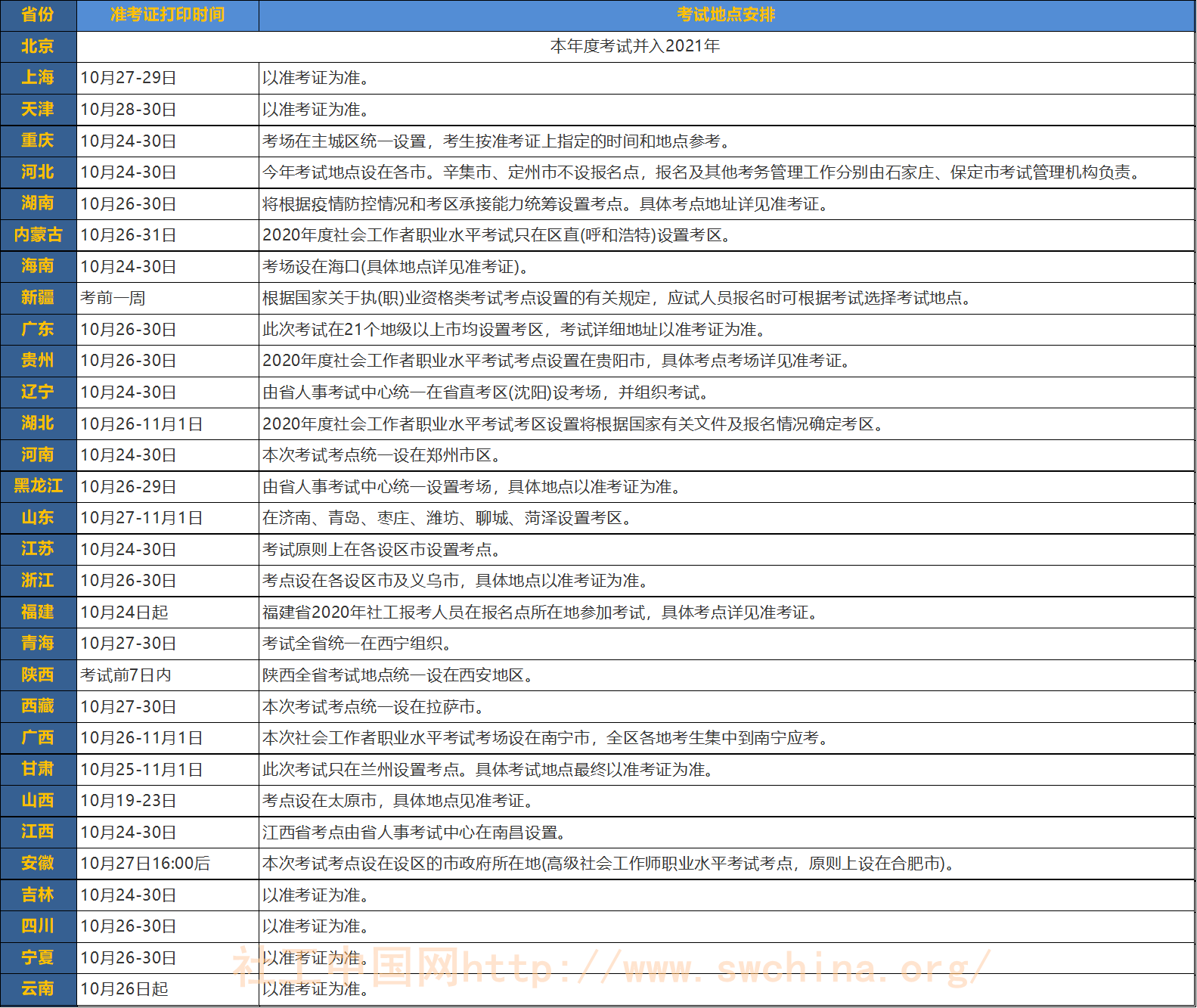Image resolution: width=1197 pixels, height=1008 pixels.
Task: Select the 江苏 province cell
Action: tap(38, 549)
